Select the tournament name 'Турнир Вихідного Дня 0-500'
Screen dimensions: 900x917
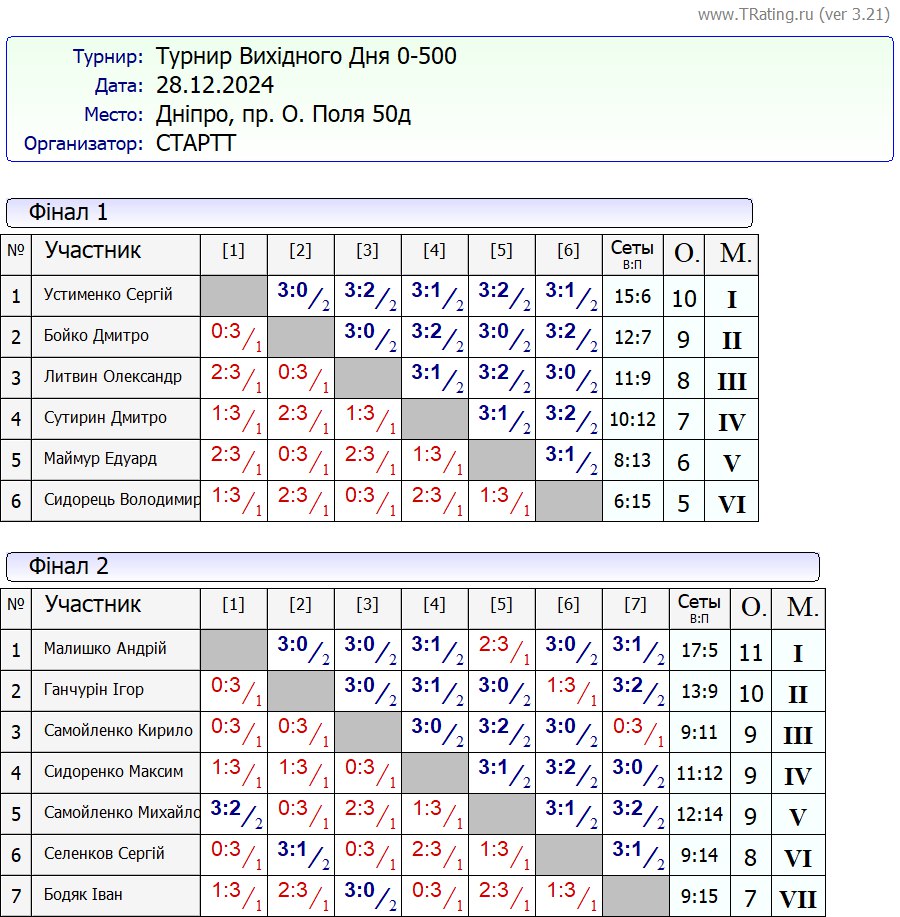[x=306, y=57]
